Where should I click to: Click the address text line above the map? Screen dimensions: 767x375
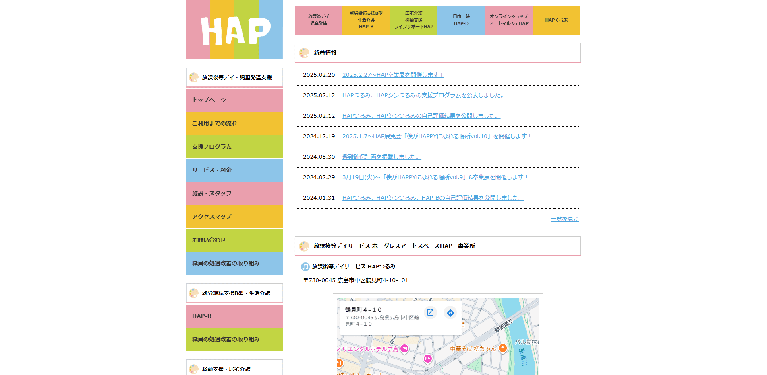point(356,280)
